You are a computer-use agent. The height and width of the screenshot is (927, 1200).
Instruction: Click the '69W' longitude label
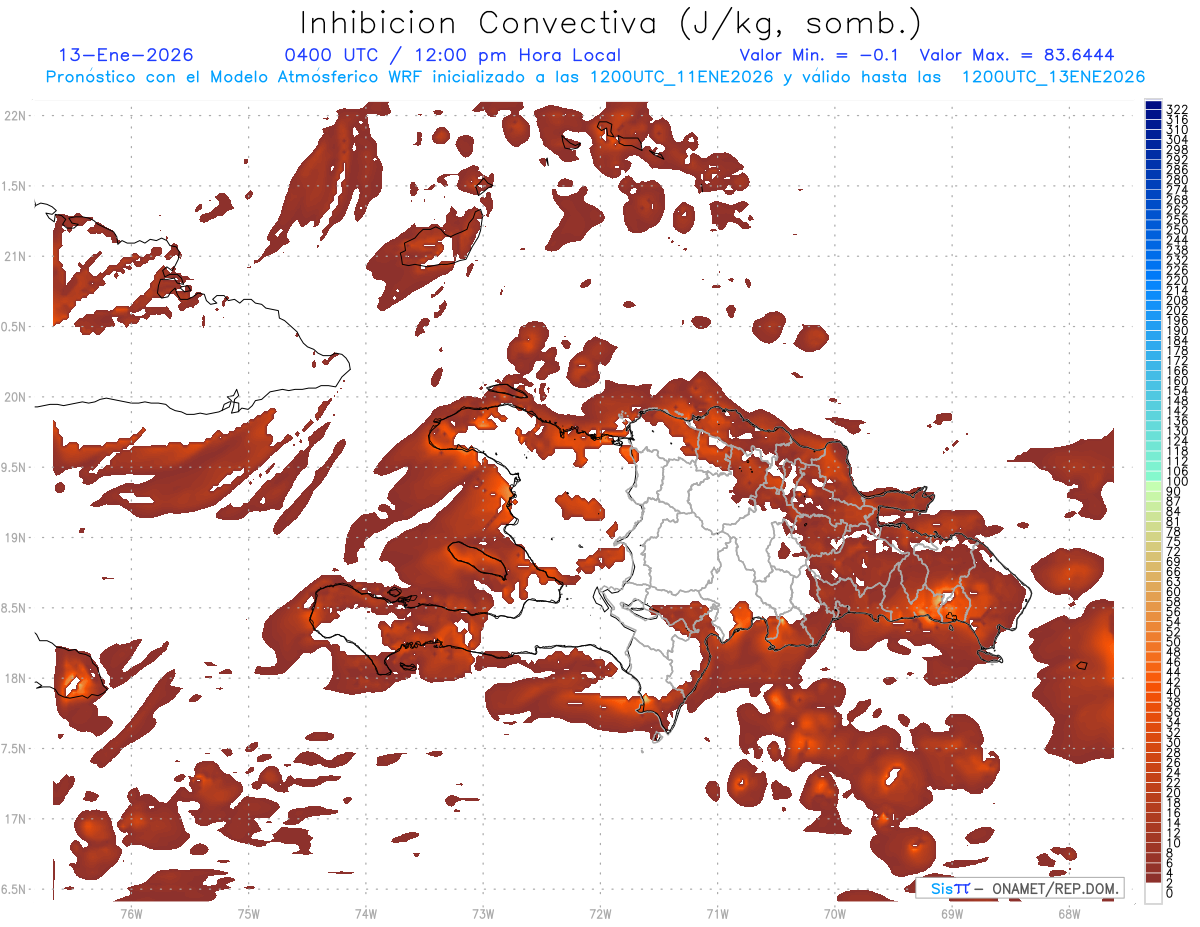(x=952, y=913)
